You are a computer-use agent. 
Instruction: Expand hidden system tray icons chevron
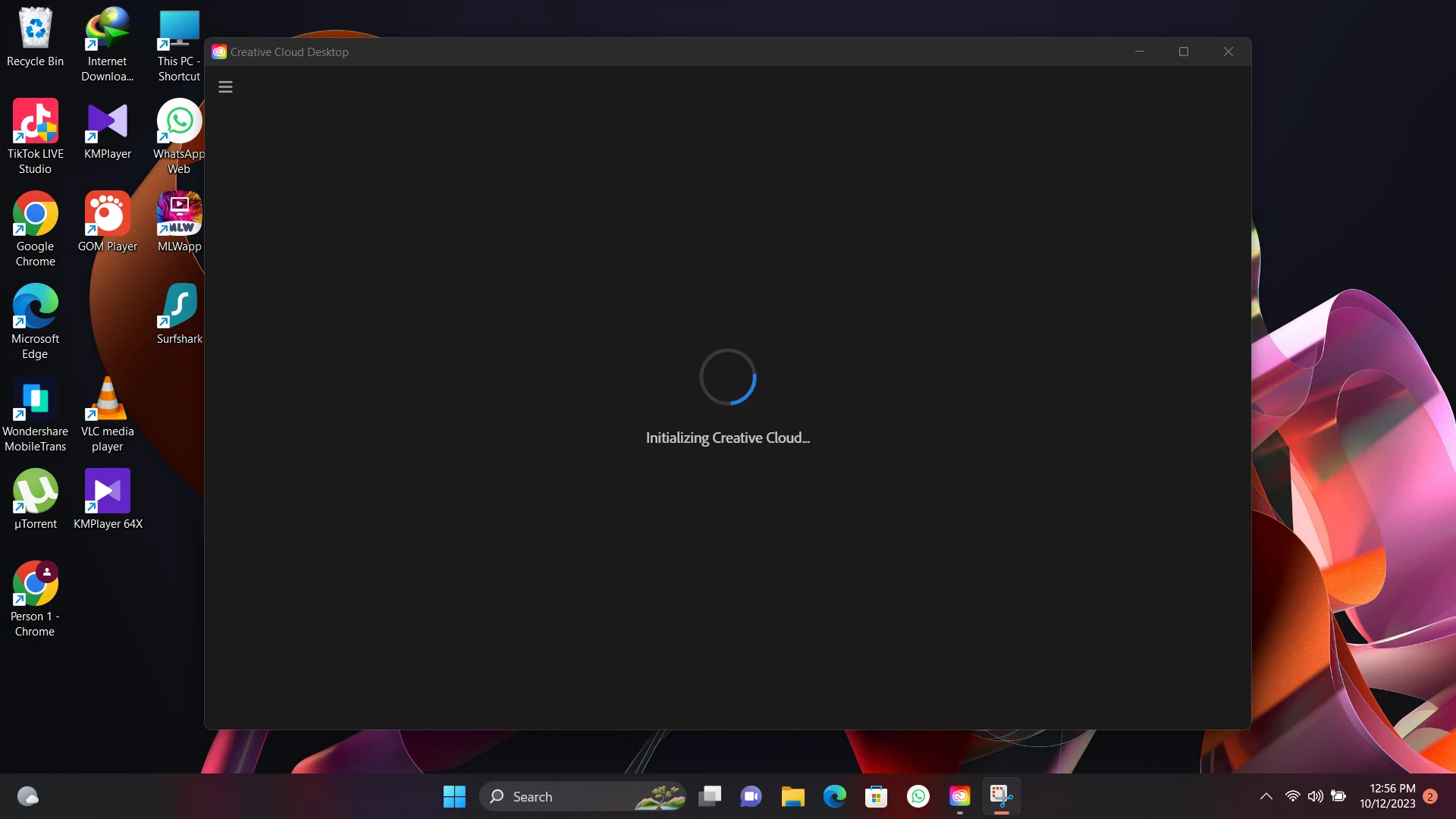tap(1266, 796)
